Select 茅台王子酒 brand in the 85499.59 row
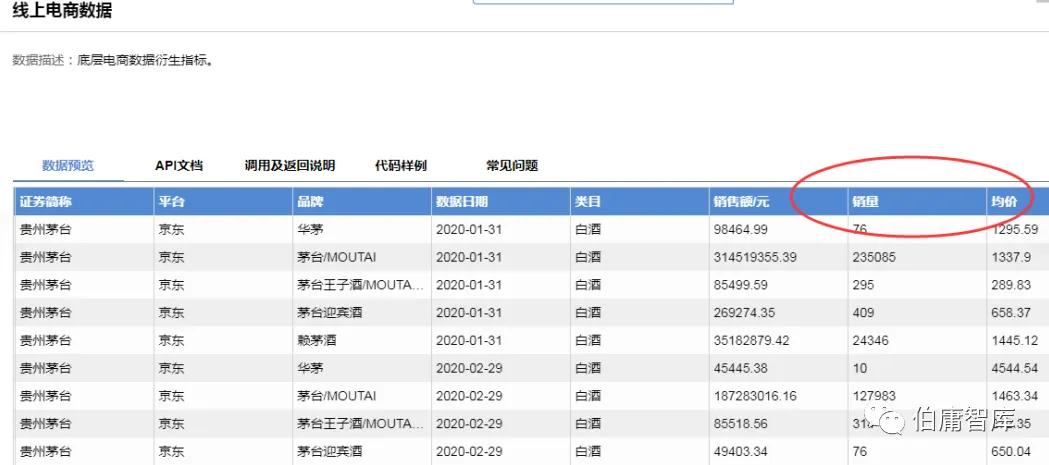The height and width of the screenshot is (465, 1049). [x=361, y=285]
